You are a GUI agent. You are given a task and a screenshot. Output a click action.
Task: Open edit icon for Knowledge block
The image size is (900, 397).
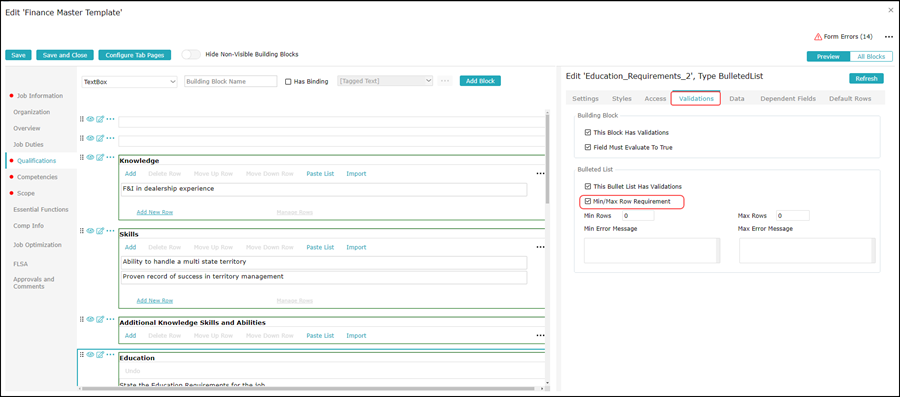pyautogui.click(x=100, y=157)
